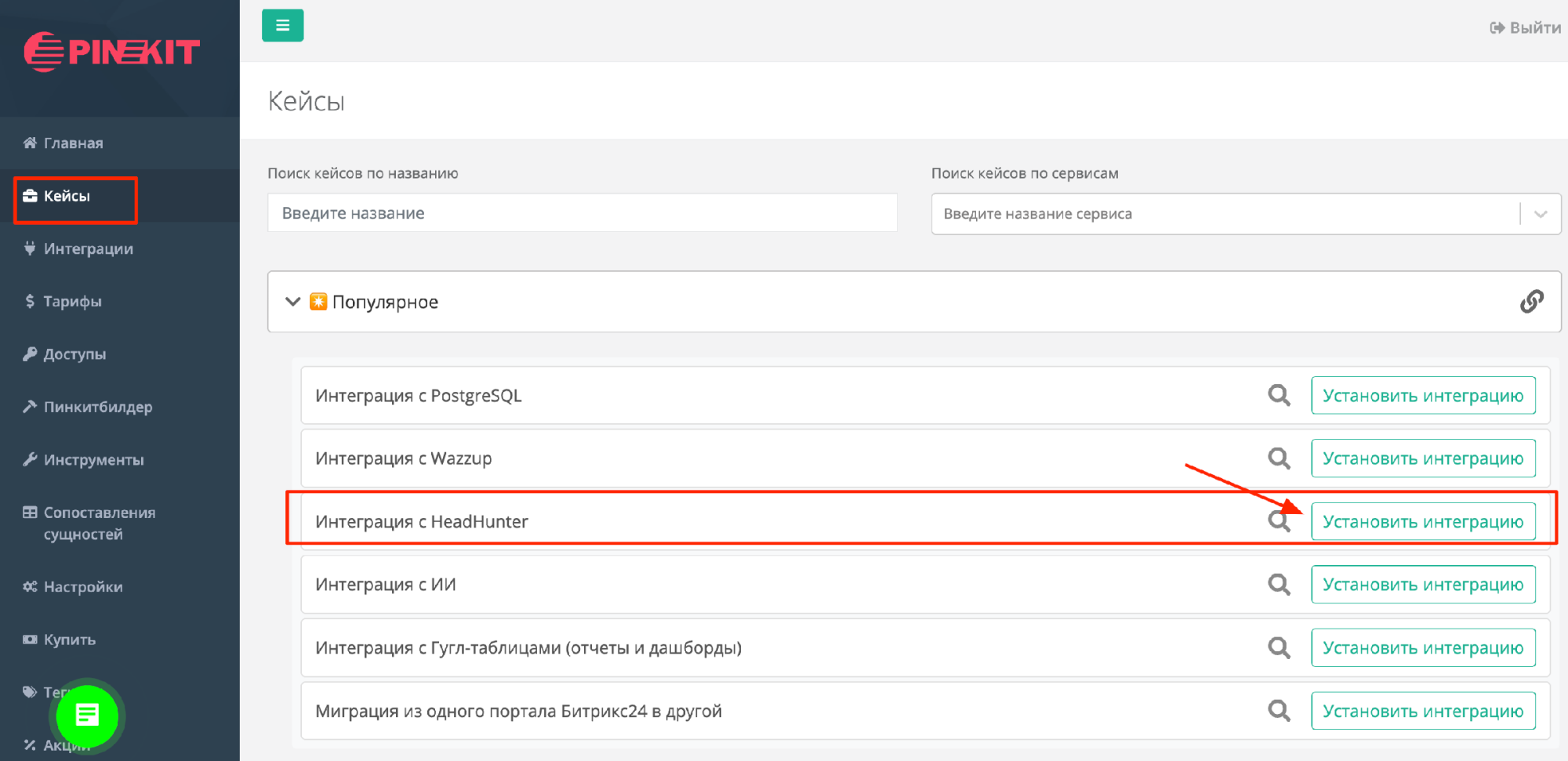Click magnifier for Битрикс24 migration row

(1279, 711)
